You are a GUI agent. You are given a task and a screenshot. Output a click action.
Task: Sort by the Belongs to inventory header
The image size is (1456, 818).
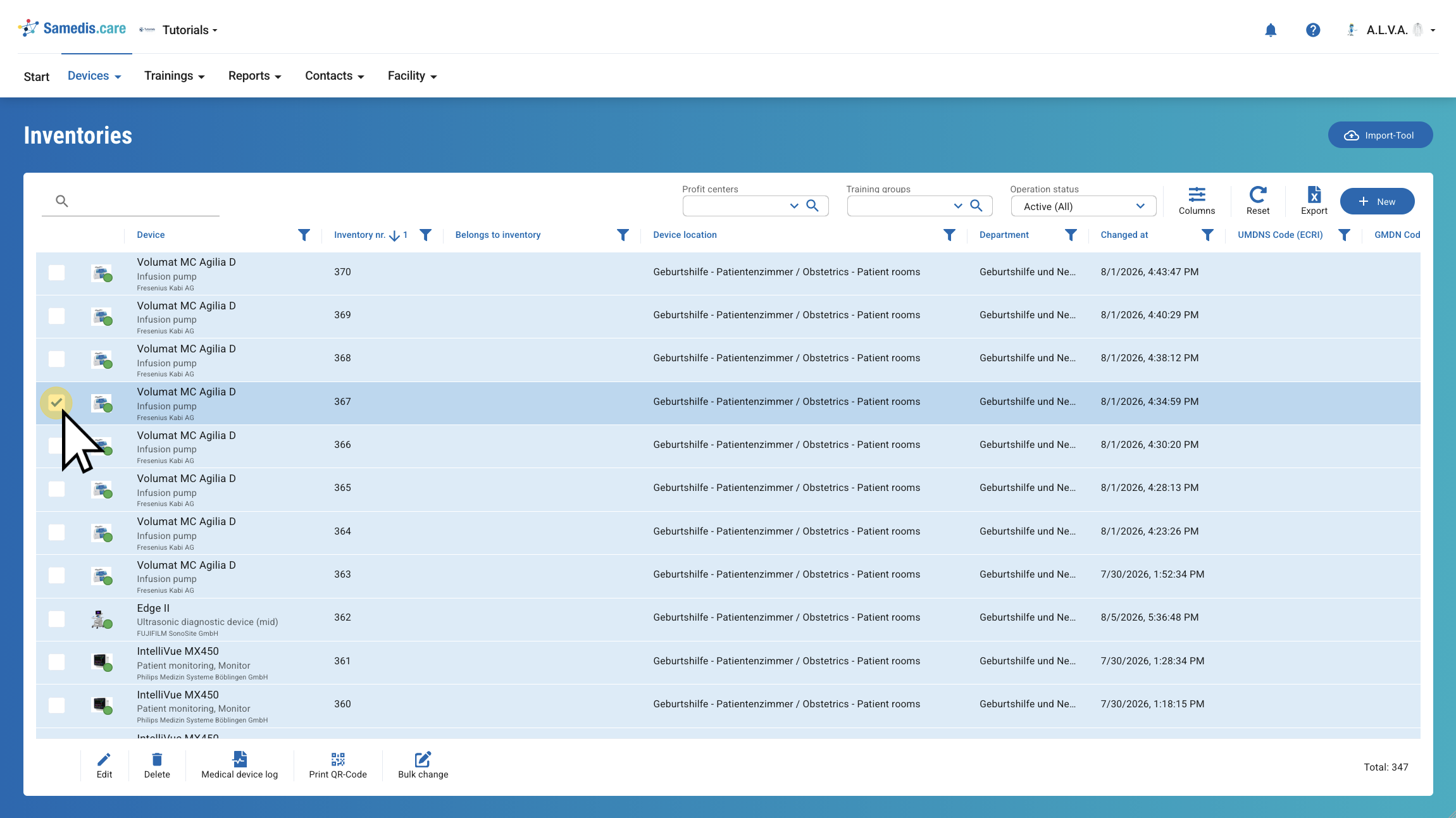(498, 235)
